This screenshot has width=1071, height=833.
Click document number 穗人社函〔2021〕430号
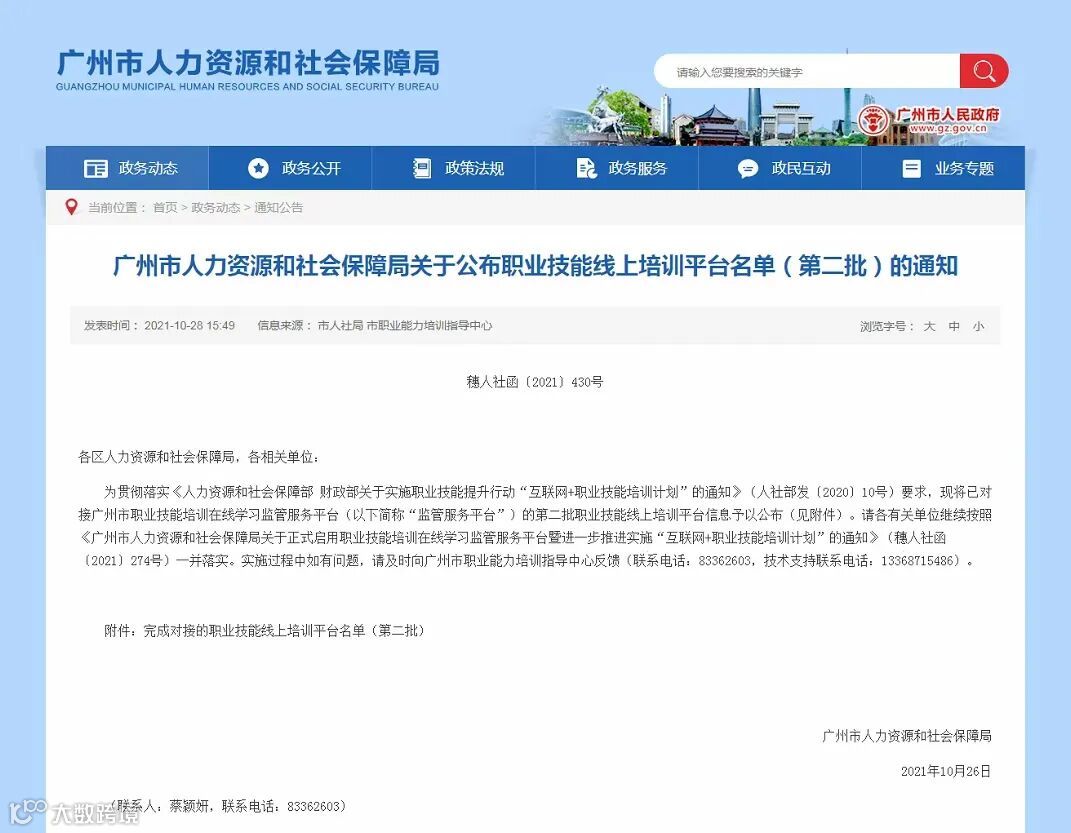point(535,382)
